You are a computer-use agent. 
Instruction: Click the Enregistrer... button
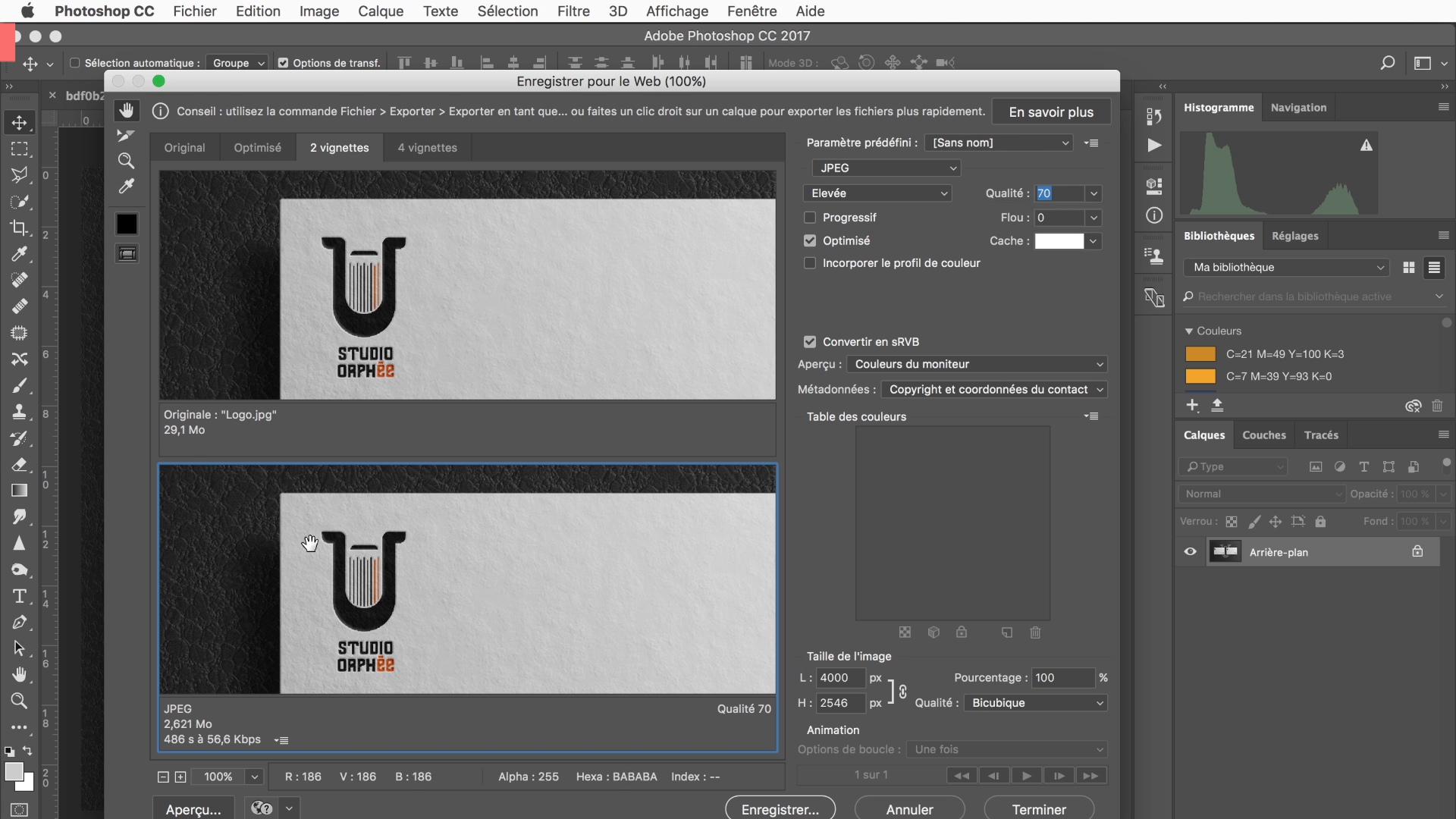click(780, 809)
